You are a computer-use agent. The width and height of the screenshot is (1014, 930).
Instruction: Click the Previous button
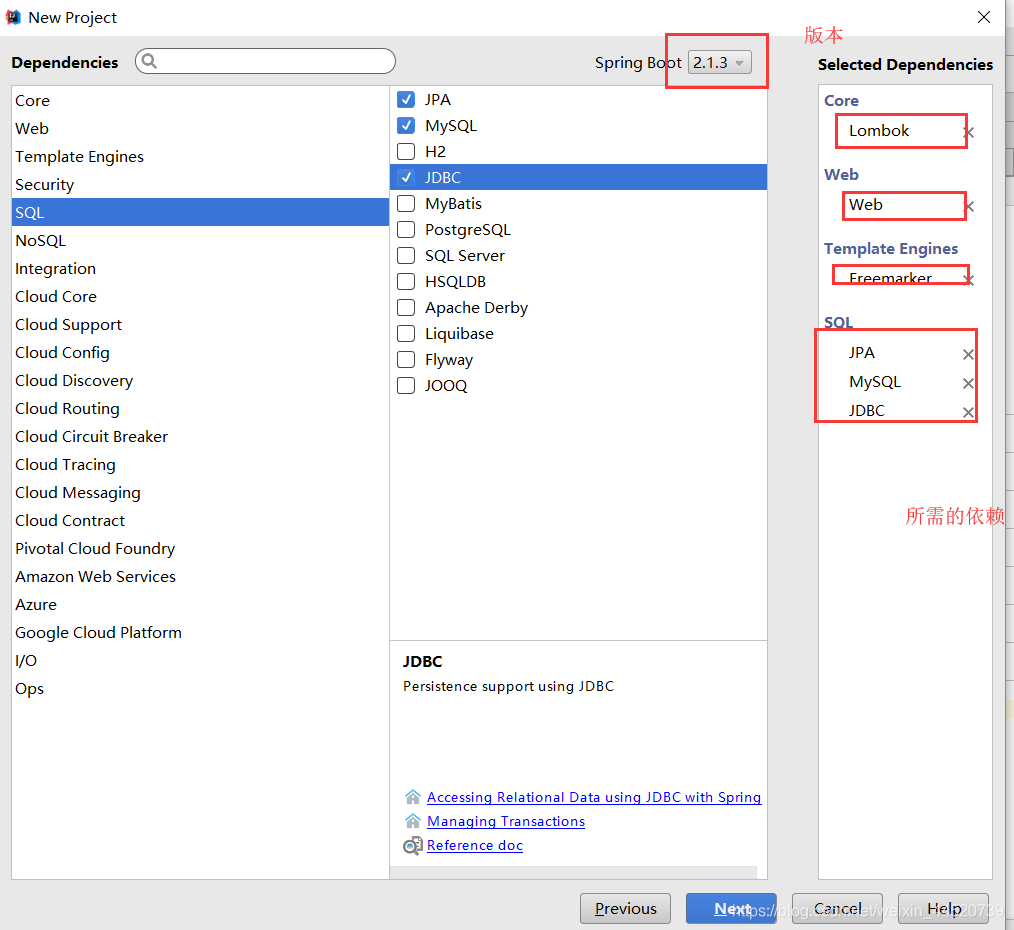625,909
